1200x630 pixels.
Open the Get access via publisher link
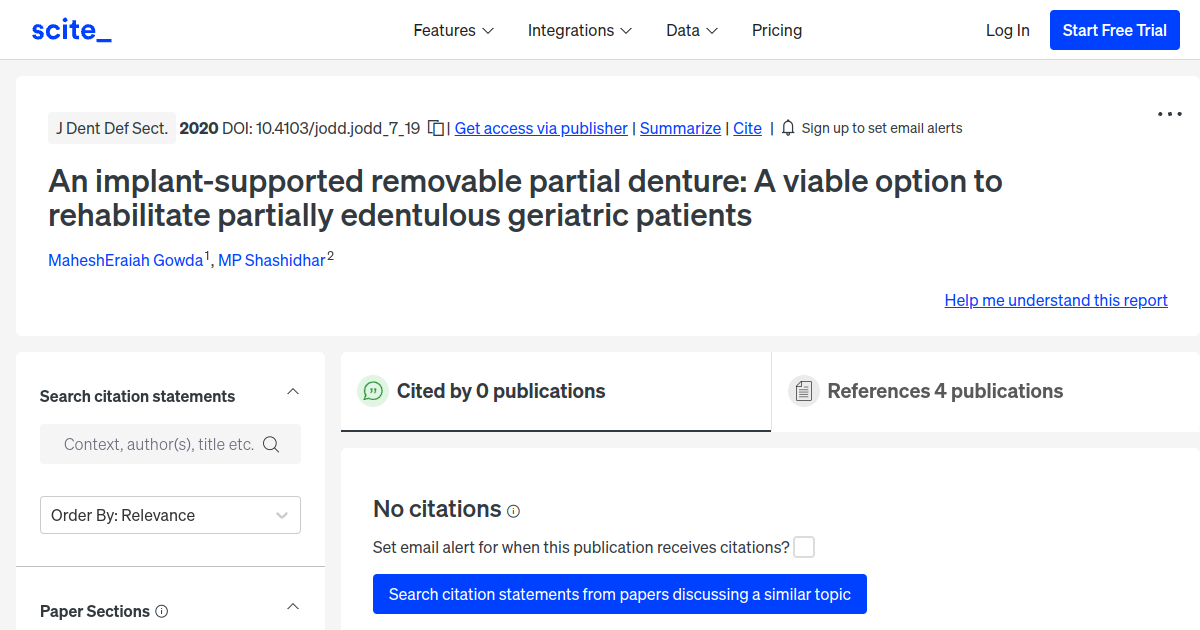541,128
